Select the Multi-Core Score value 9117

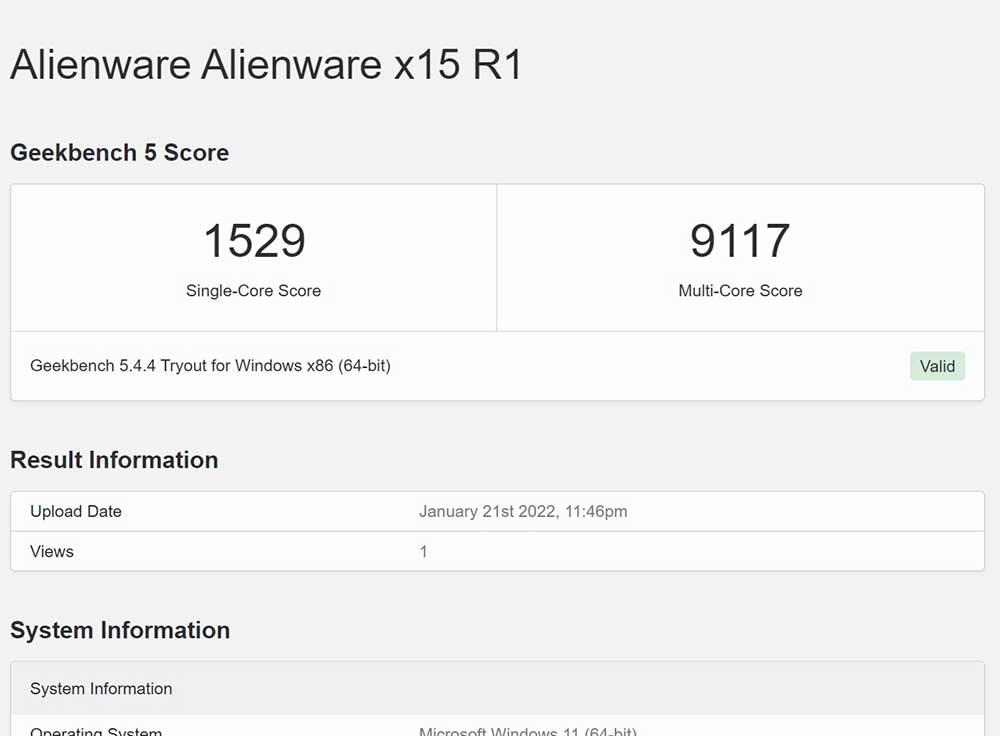pos(740,240)
